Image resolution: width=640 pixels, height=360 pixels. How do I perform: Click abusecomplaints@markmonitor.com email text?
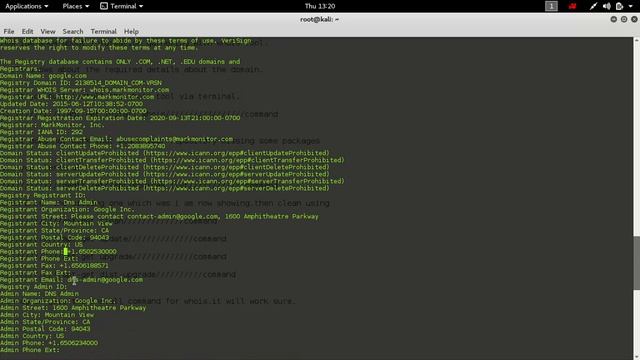pyautogui.click(x=174, y=139)
